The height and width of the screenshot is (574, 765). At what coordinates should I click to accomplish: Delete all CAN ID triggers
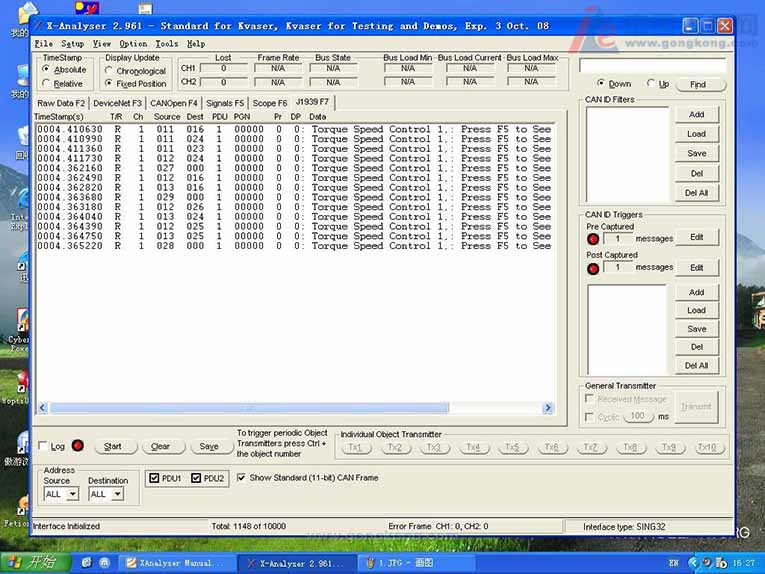coord(697,365)
